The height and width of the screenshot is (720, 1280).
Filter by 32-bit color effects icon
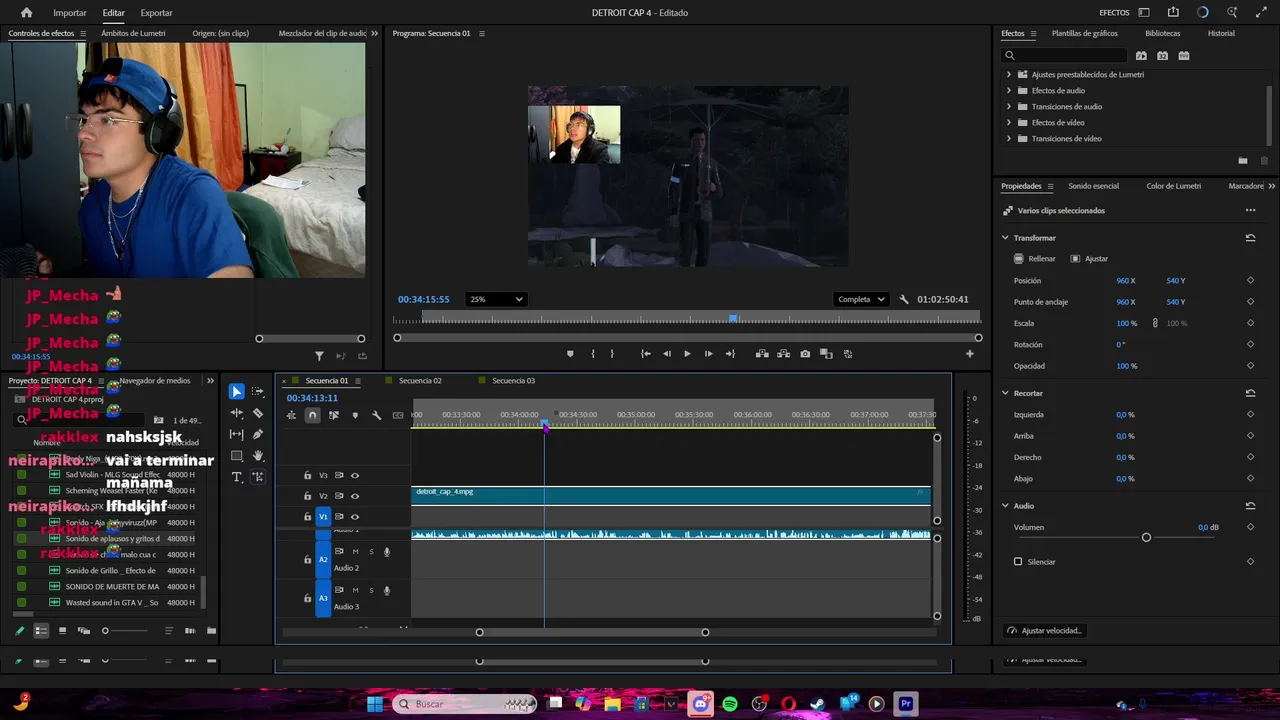[x=1162, y=56]
